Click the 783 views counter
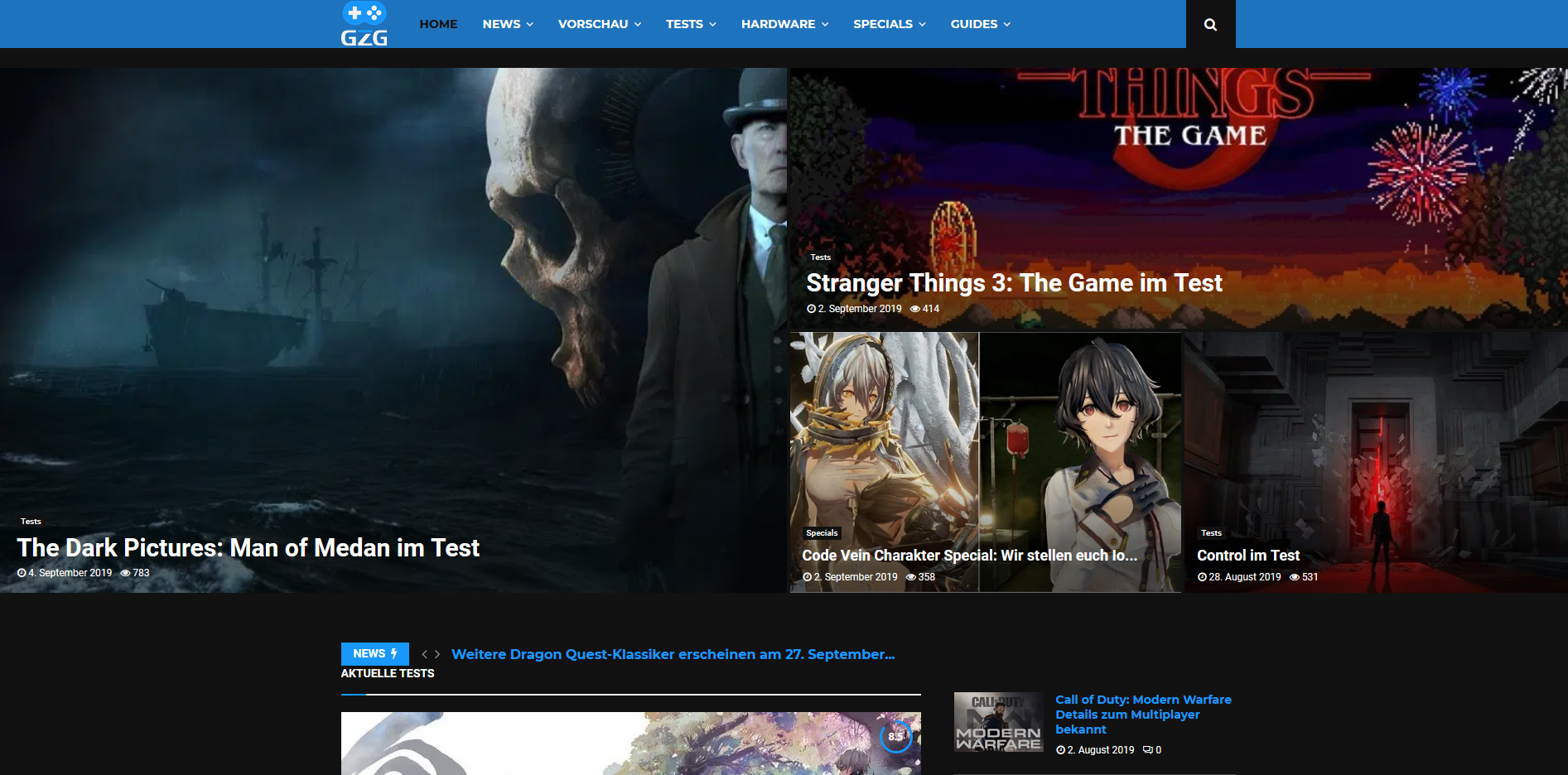This screenshot has width=1568, height=775. [135, 573]
